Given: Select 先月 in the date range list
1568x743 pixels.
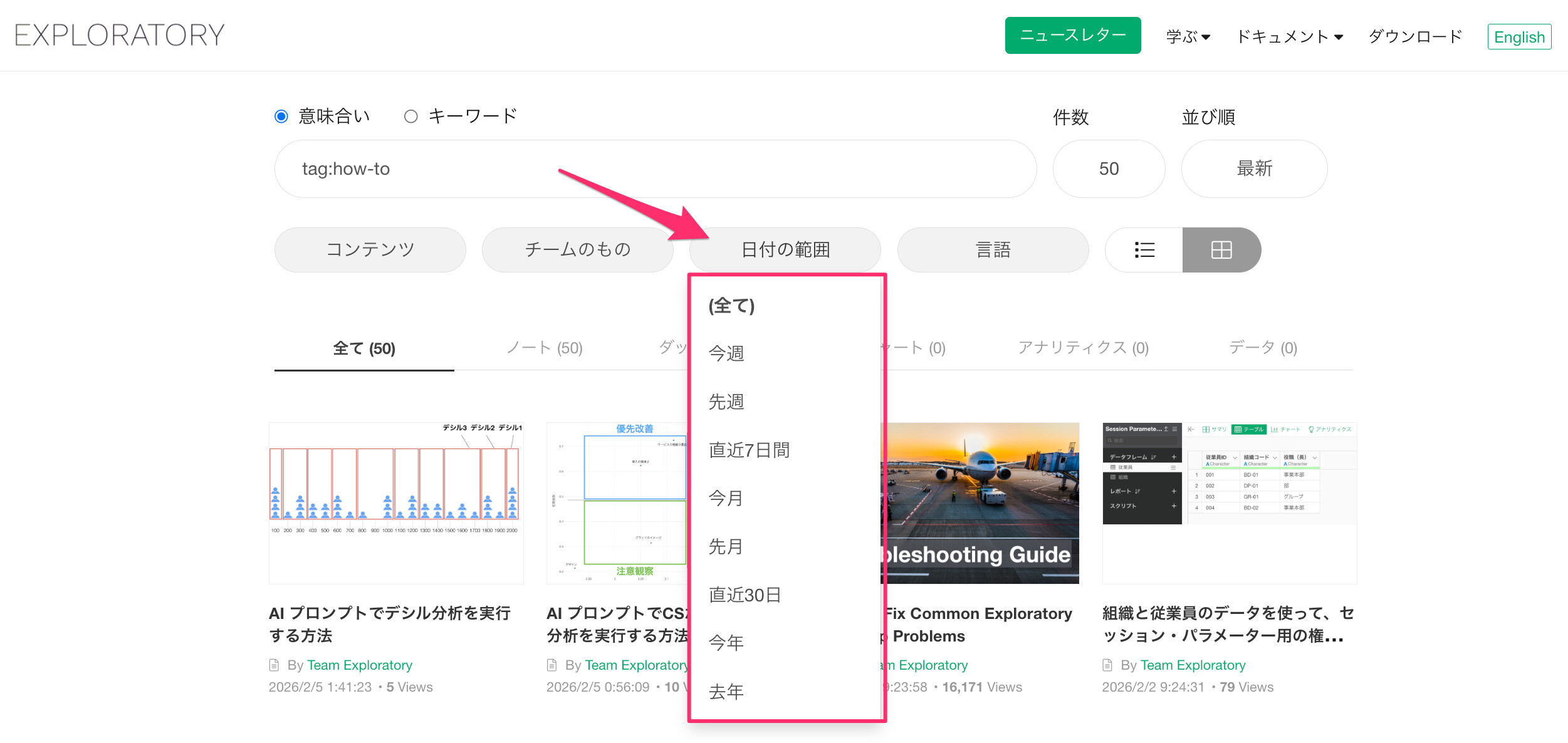Looking at the screenshot, I should (x=726, y=546).
